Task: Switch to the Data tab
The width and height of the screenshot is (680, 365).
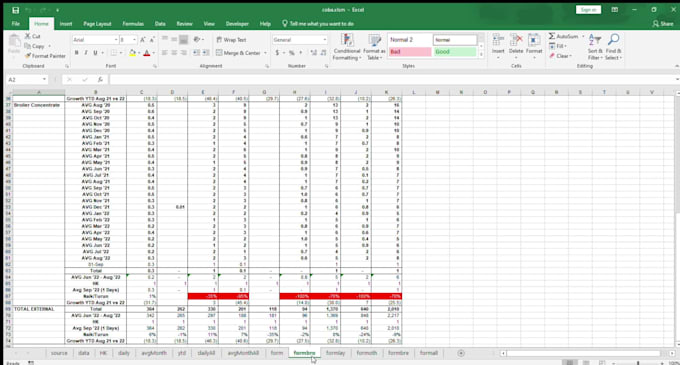Action: click(160, 24)
